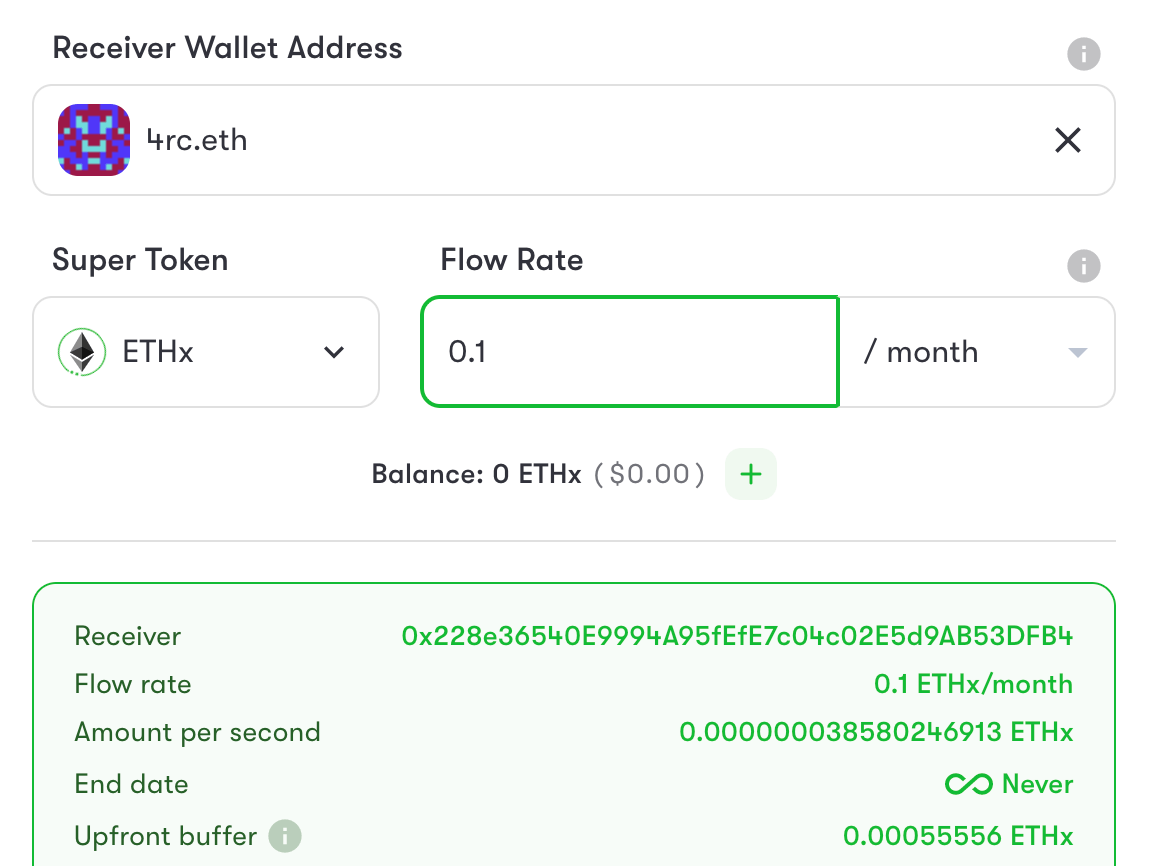Click the green plus wrap balance button
1154x866 pixels.
751,474
